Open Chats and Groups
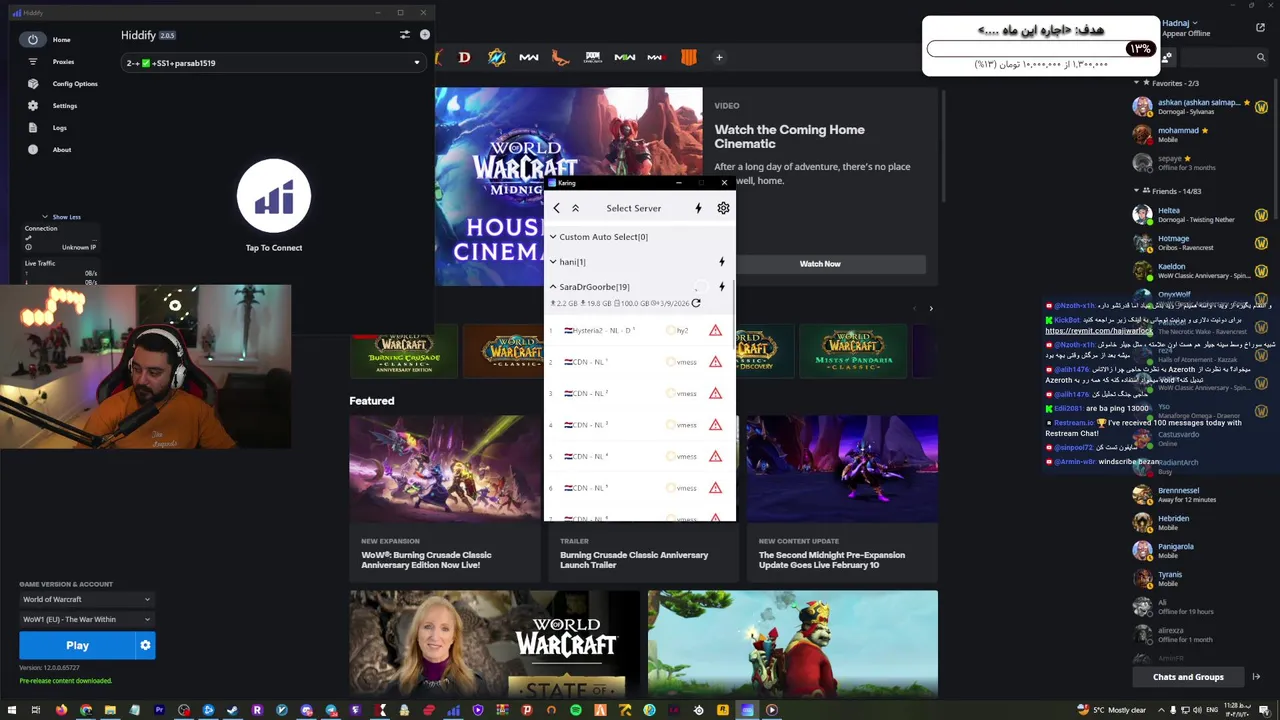Image resolution: width=1280 pixels, height=720 pixels. [x=1188, y=677]
